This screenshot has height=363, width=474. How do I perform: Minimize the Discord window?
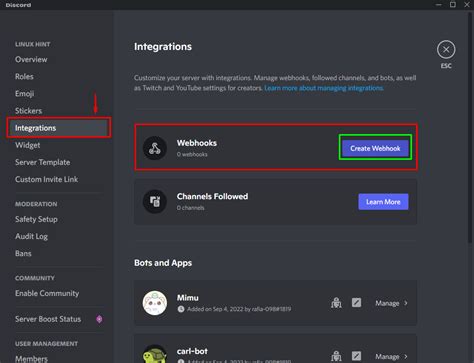[x=439, y=4]
